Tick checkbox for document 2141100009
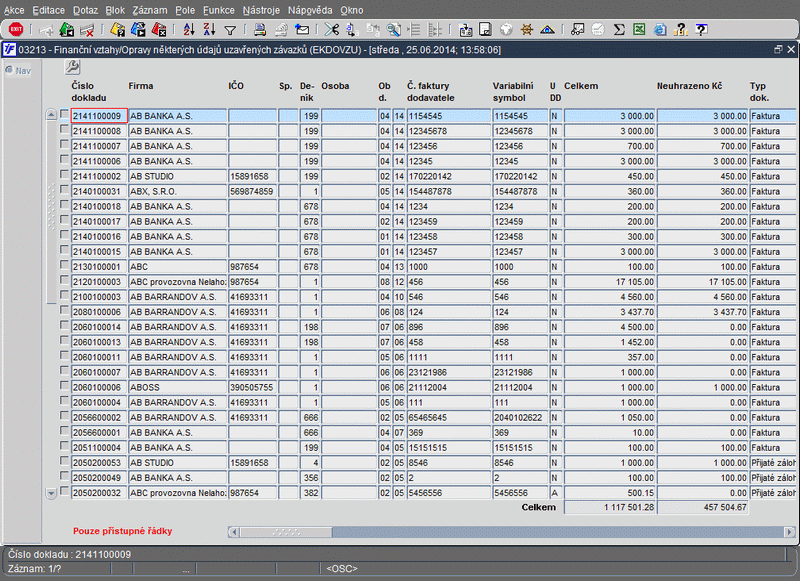The image size is (800, 581). click(x=65, y=116)
